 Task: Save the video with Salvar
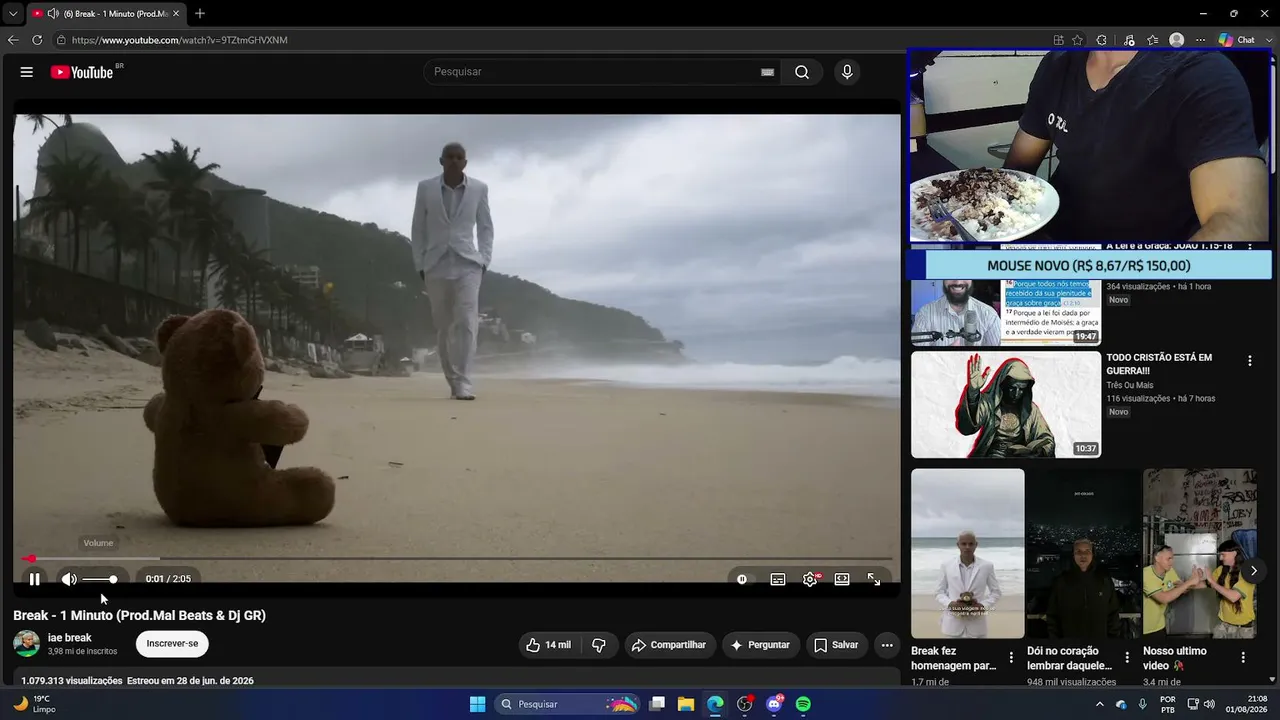836,645
